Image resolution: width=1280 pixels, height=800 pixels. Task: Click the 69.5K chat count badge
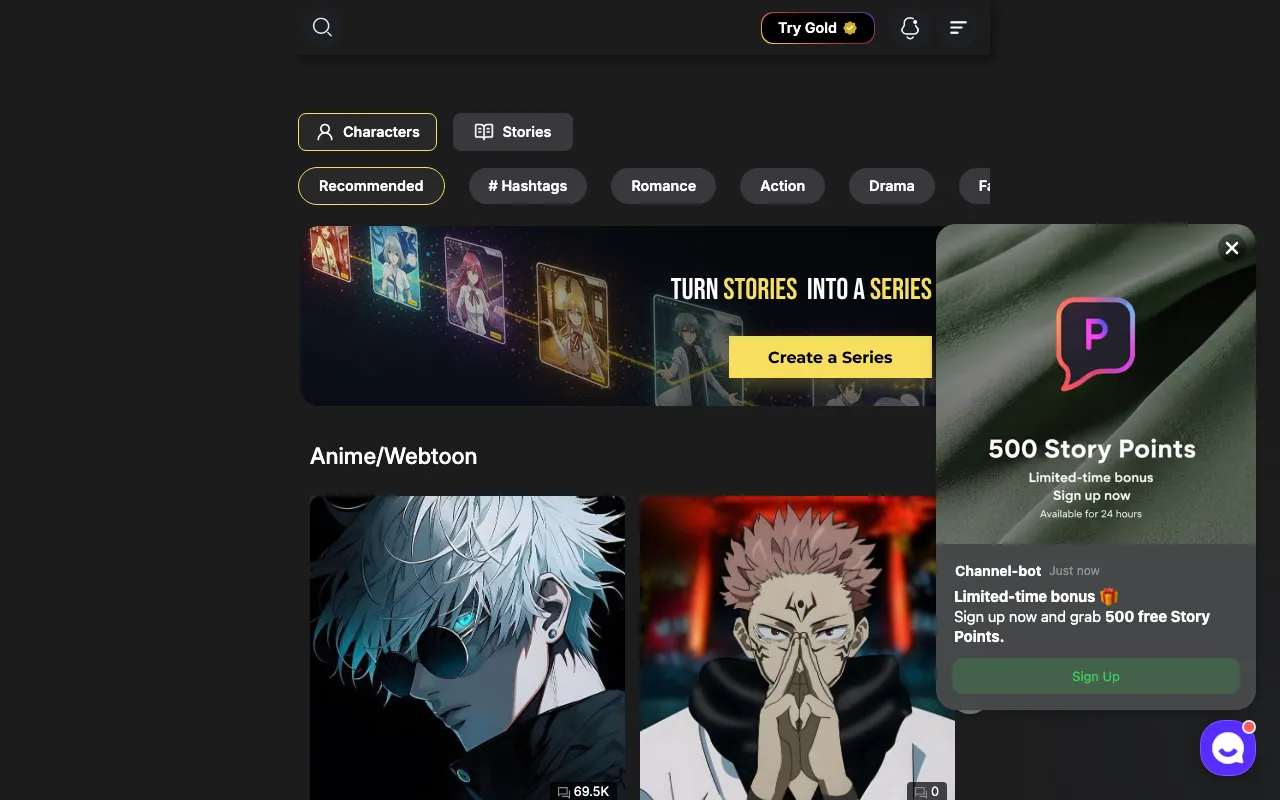(x=583, y=791)
